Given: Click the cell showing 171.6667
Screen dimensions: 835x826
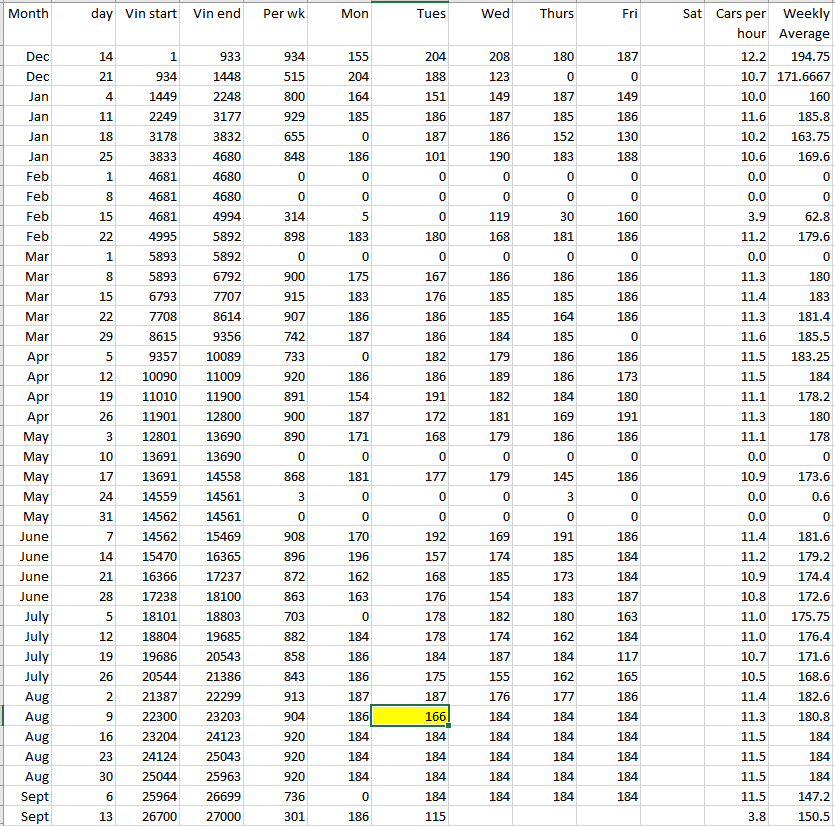Looking at the screenshot, I should click(x=803, y=77).
